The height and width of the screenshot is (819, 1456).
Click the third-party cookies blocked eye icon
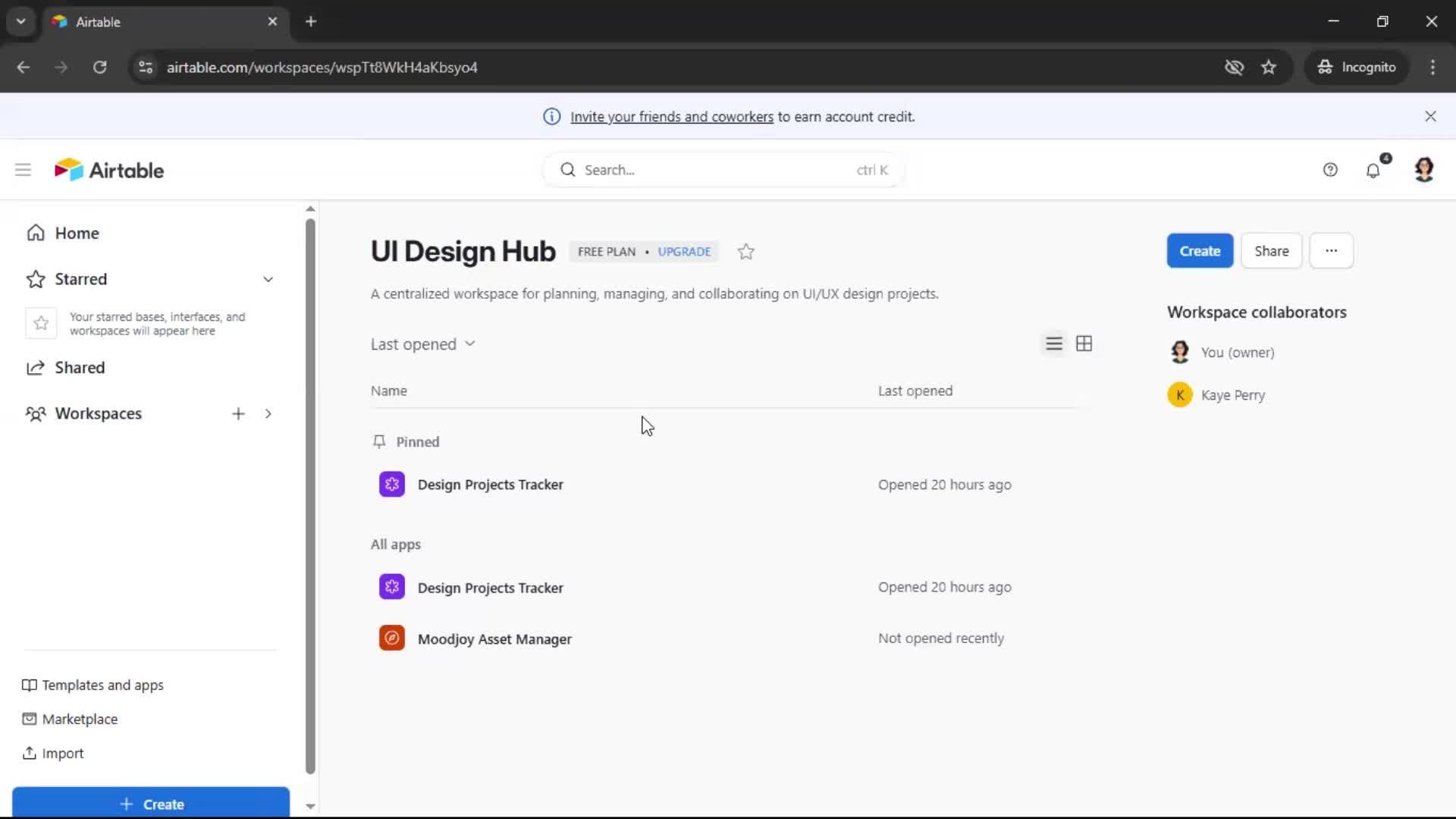point(1234,67)
